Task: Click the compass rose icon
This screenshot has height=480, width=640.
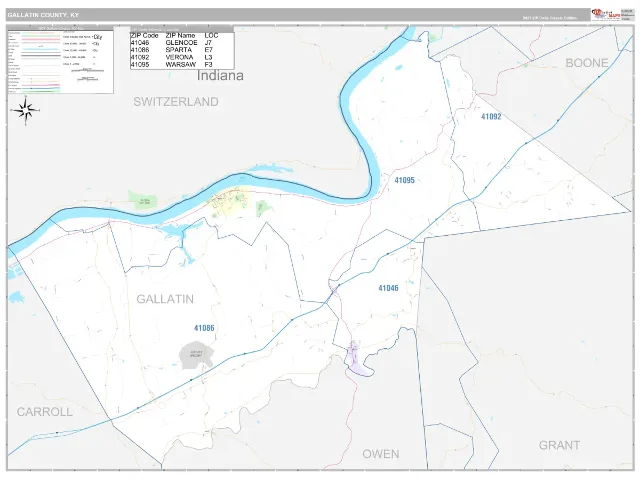Action: click(x=25, y=111)
